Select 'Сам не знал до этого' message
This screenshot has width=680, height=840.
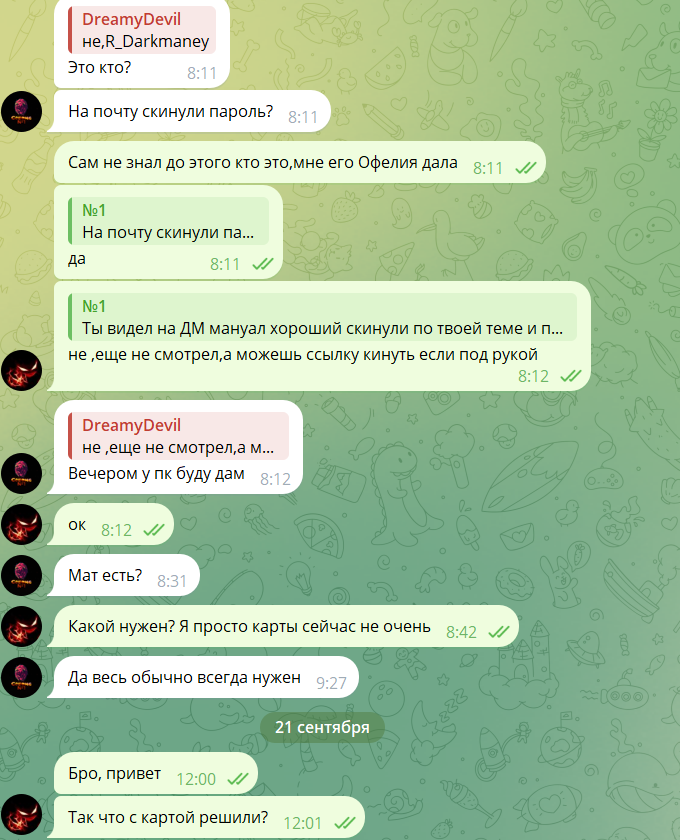300,162
